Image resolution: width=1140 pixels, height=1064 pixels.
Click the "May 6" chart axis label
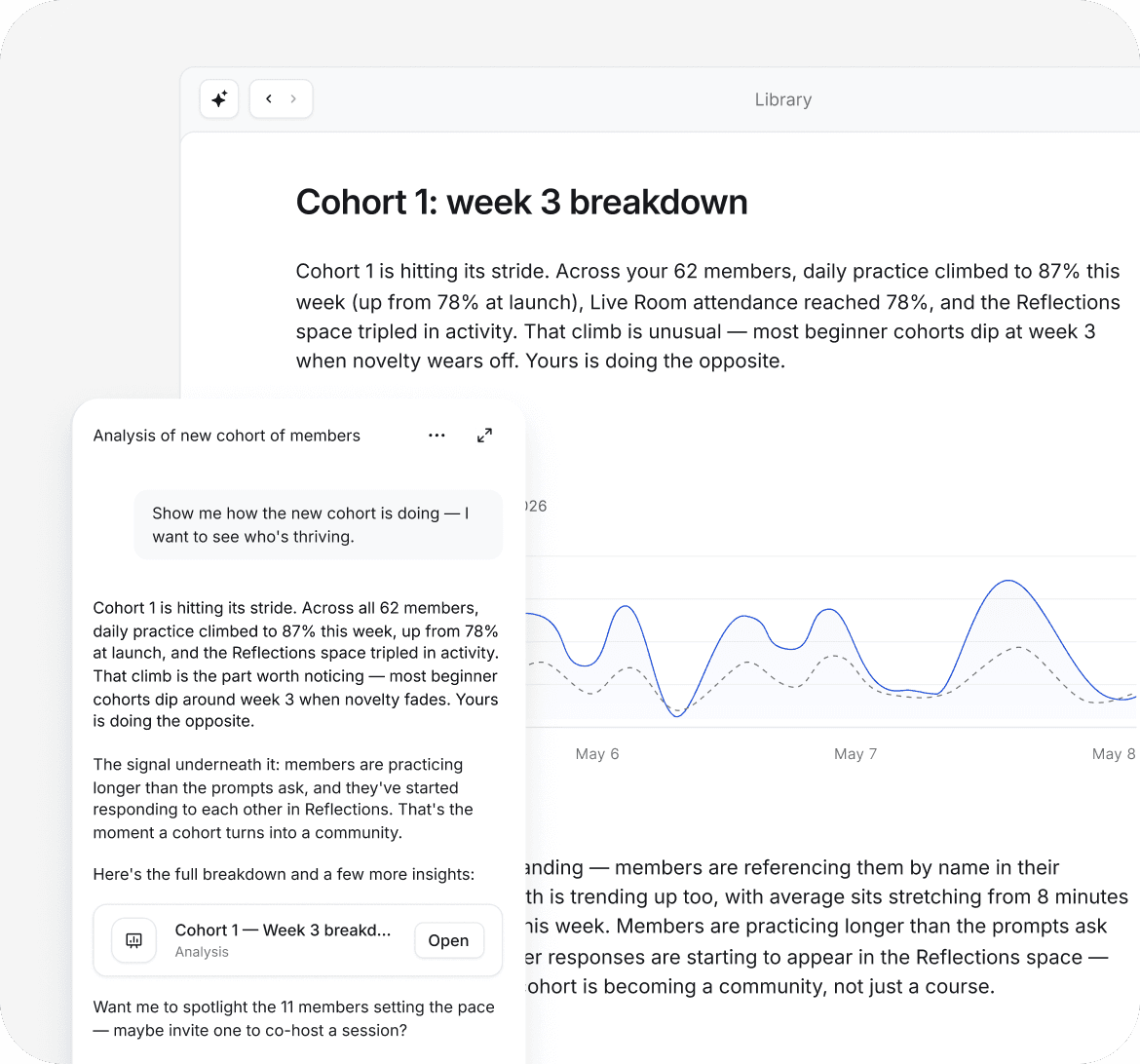click(597, 754)
